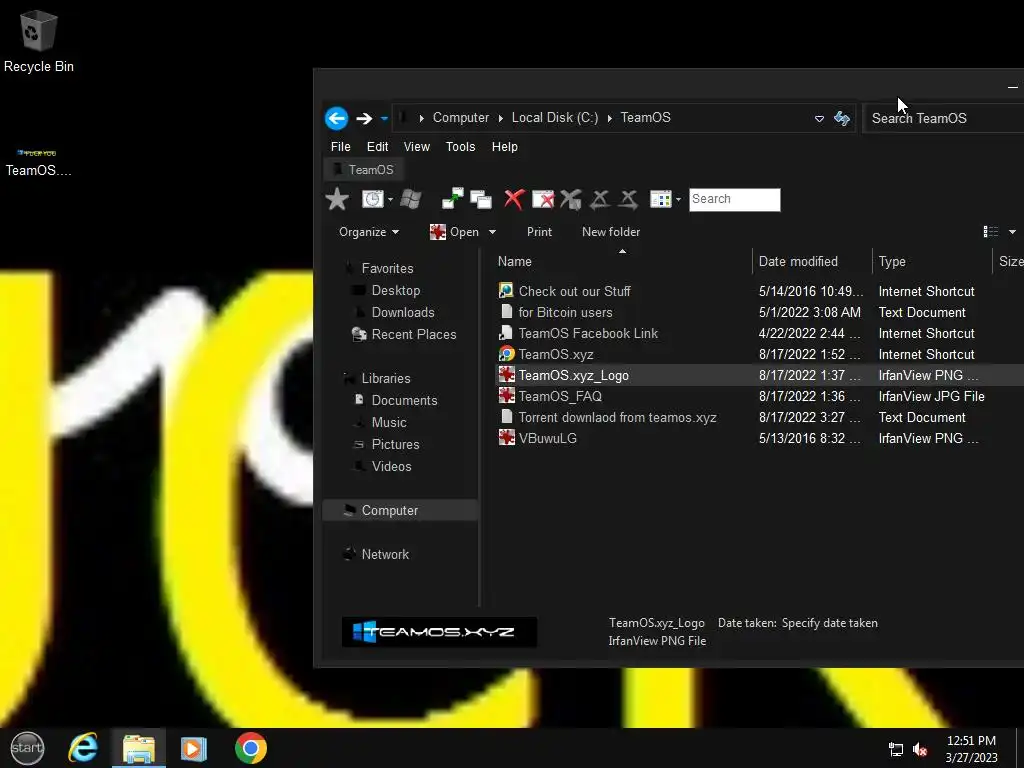The image size is (1024, 768).
Task: Select the TeamOS folder tab
Action: pos(364,170)
